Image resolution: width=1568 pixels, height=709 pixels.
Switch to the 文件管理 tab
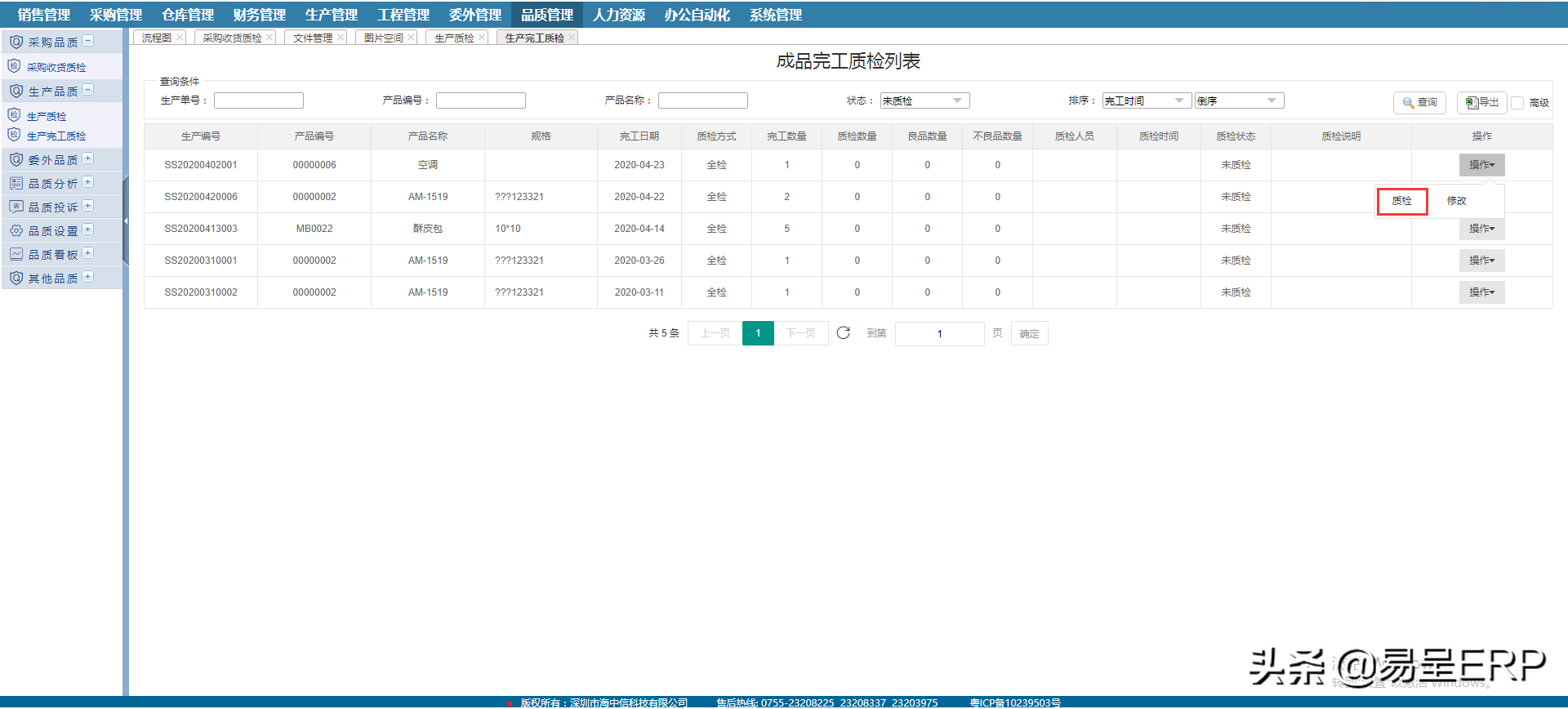click(312, 38)
